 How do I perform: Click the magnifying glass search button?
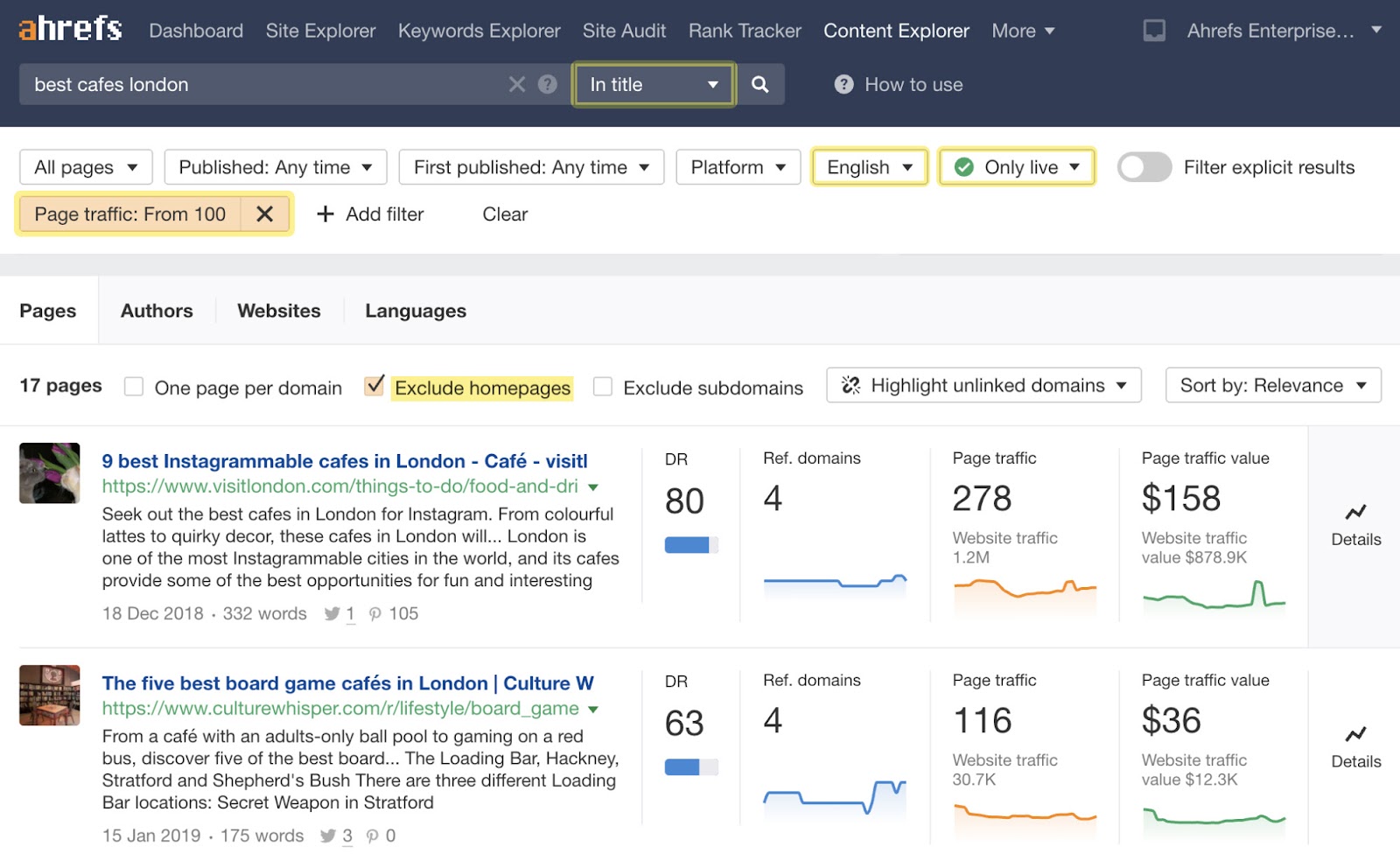(x=759, y=85)
